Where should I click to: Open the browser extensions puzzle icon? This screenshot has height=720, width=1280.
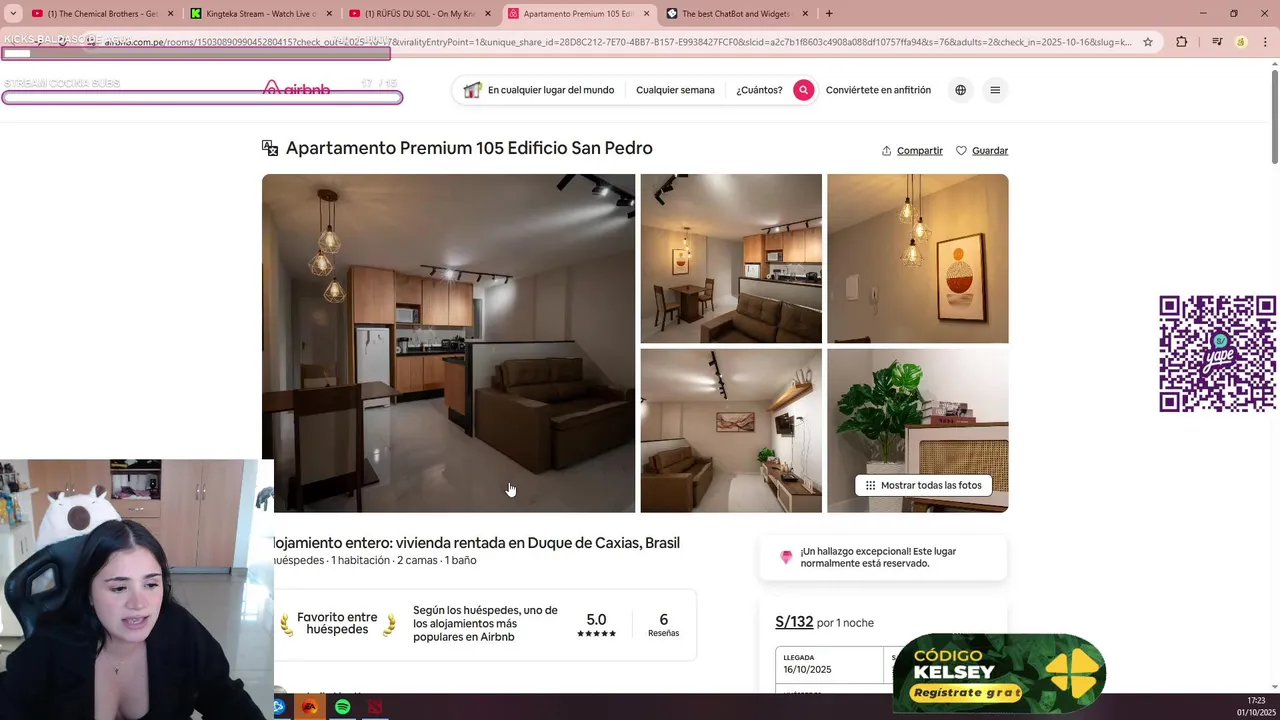pyautogui.click(x=1181, y=42)
